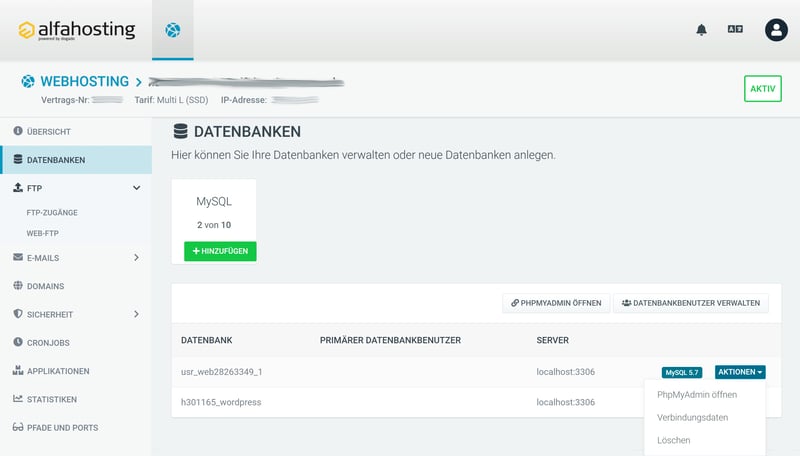This screenshot has width=800, height=456.
Task: Open the FTP-Zugänge submenu link
Action: 52,213
